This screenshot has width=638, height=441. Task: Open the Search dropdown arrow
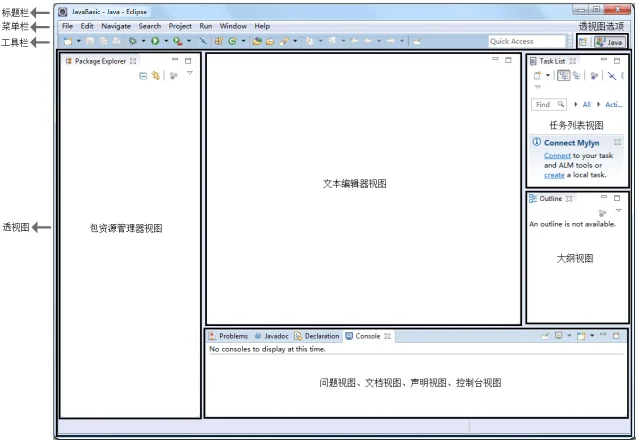tap(295, 41)
